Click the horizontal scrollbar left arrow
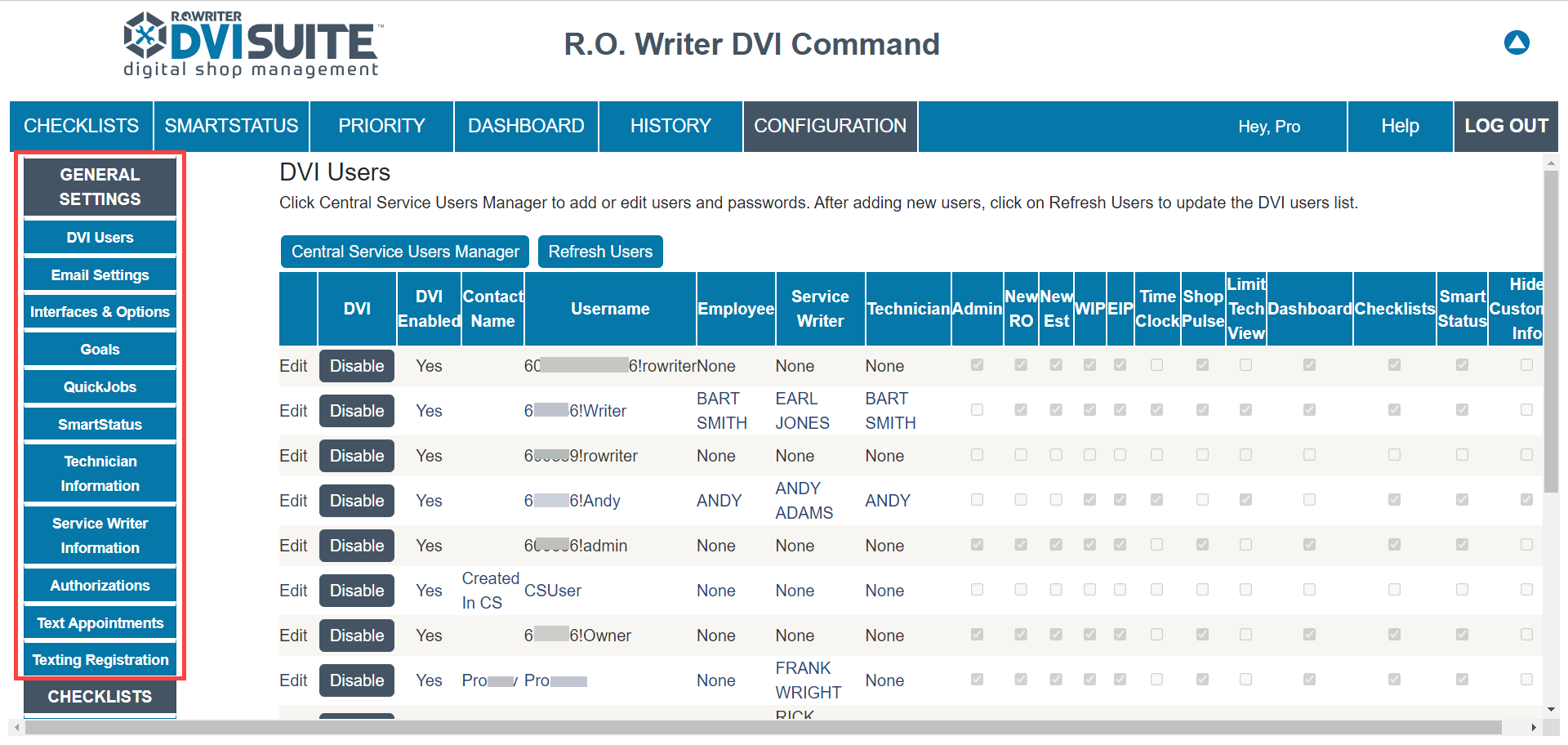 pyautogui.click(x=17, y=727)
